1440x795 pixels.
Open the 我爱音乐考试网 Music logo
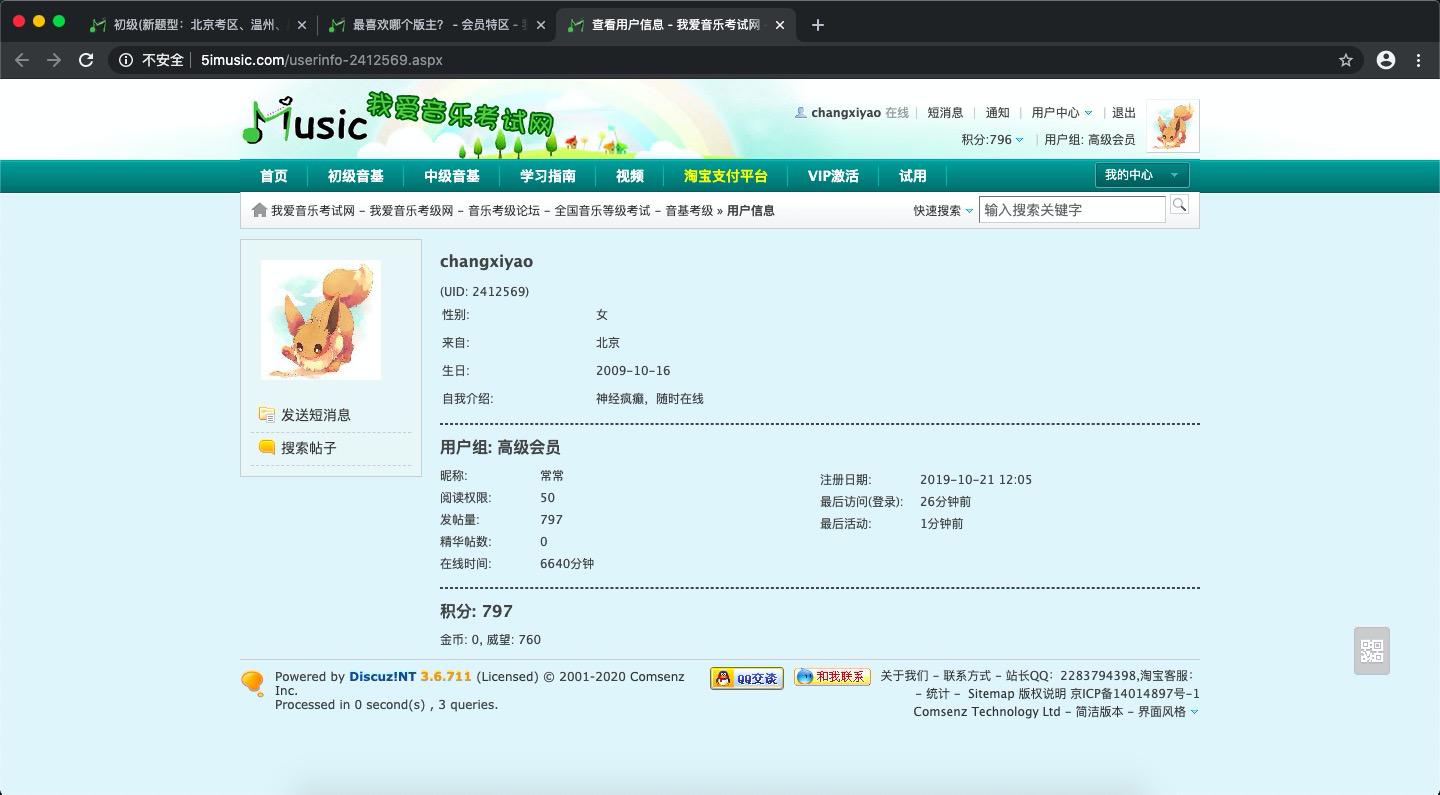pos(400,122)
